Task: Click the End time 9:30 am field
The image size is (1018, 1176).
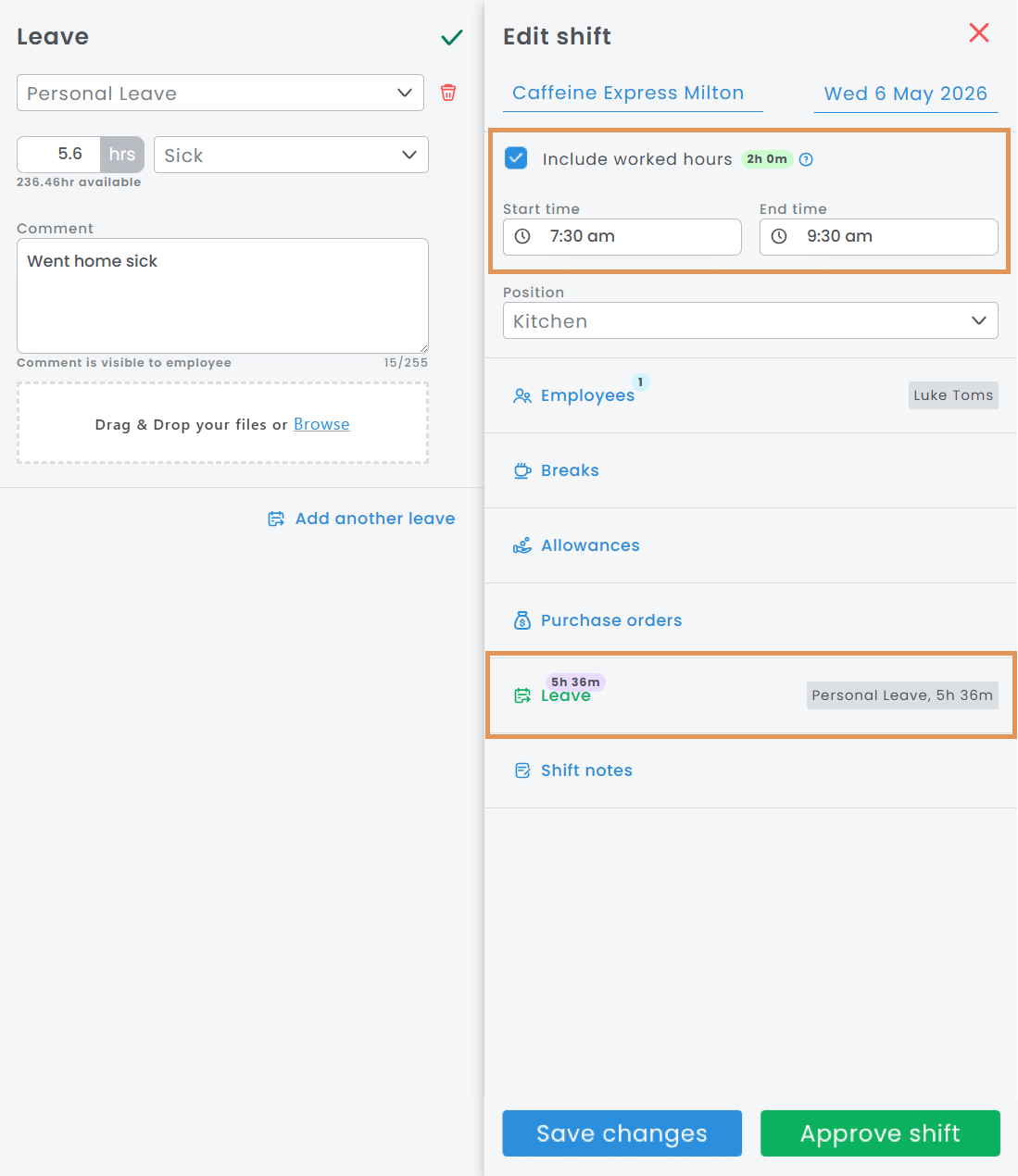Action: (879, 236)
